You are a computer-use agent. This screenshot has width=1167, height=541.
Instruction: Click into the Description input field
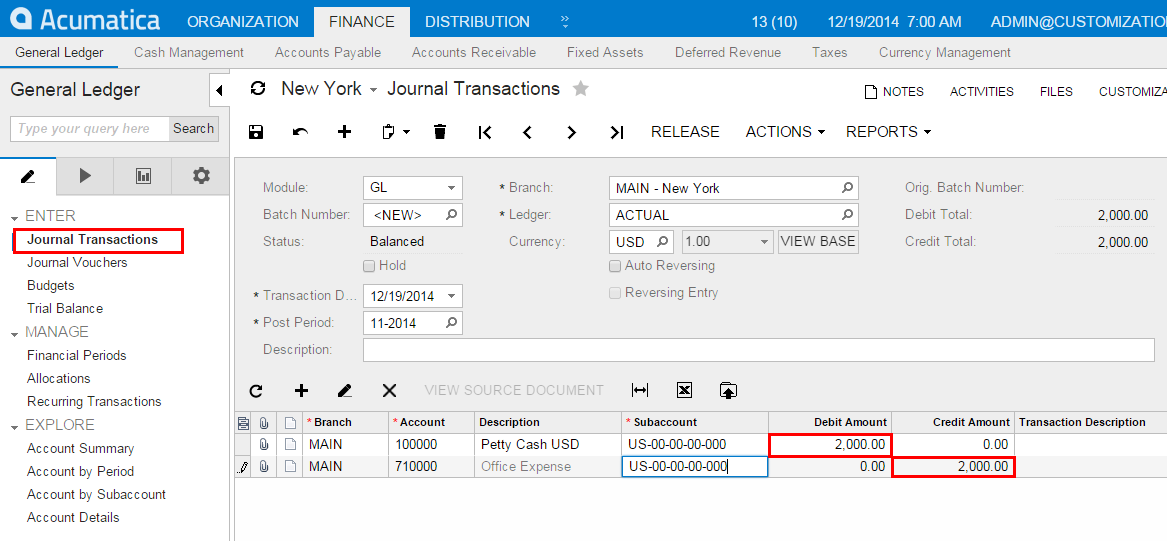758,350
